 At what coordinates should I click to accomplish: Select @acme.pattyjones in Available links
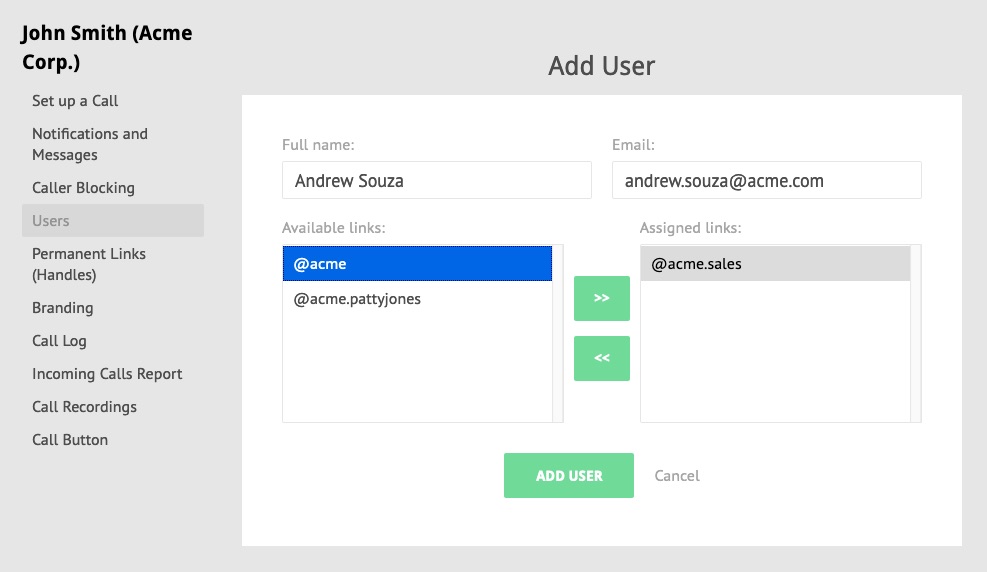(417, 299)
